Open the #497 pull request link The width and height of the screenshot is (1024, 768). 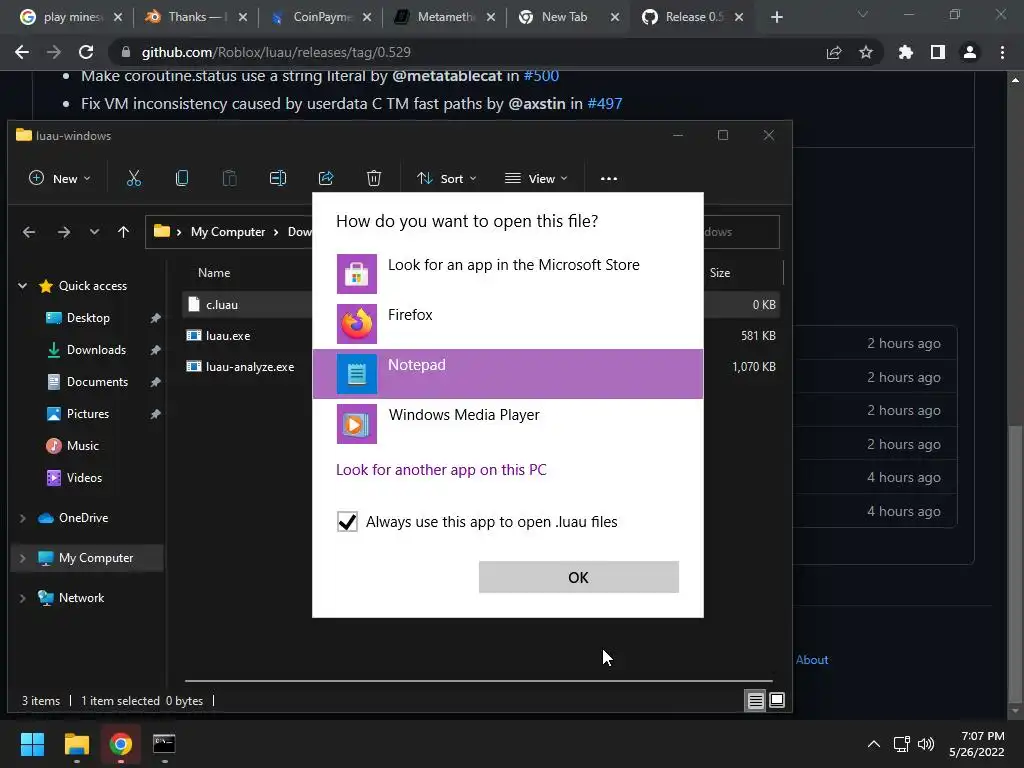pos(605,104)
